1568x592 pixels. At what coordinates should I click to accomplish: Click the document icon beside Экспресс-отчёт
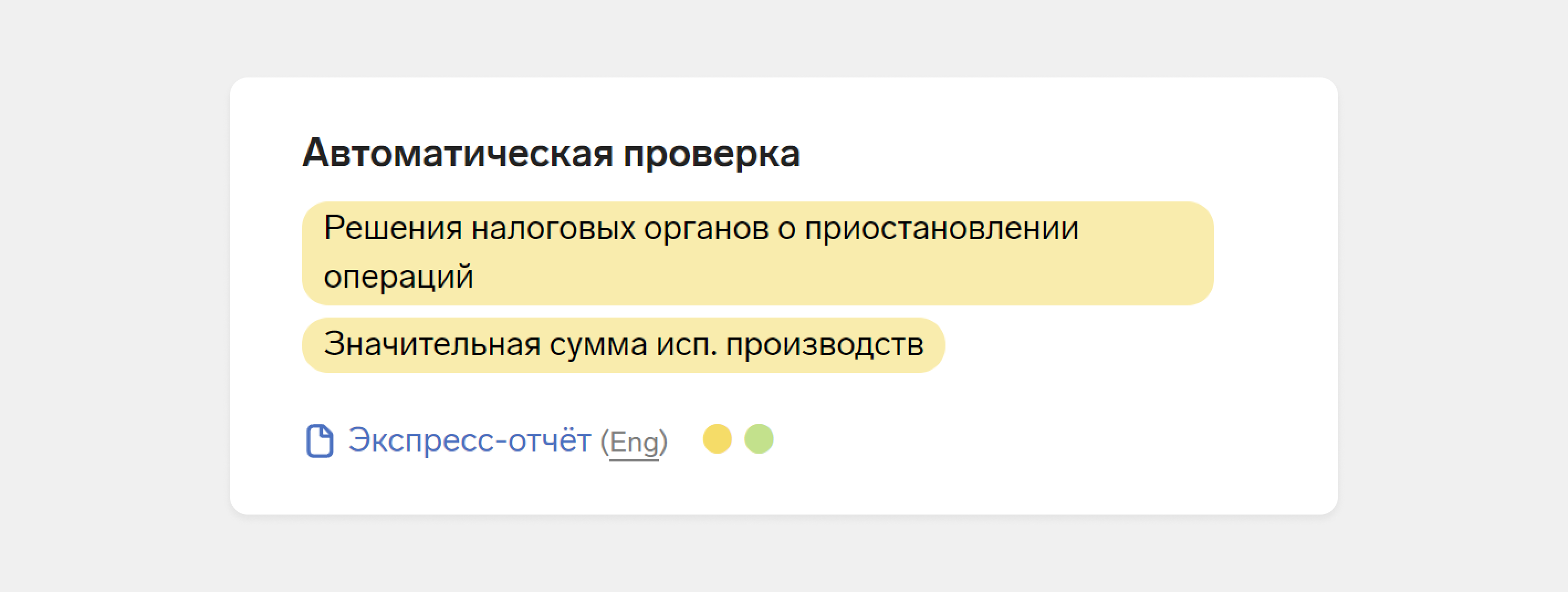click(x=320, y=440)
